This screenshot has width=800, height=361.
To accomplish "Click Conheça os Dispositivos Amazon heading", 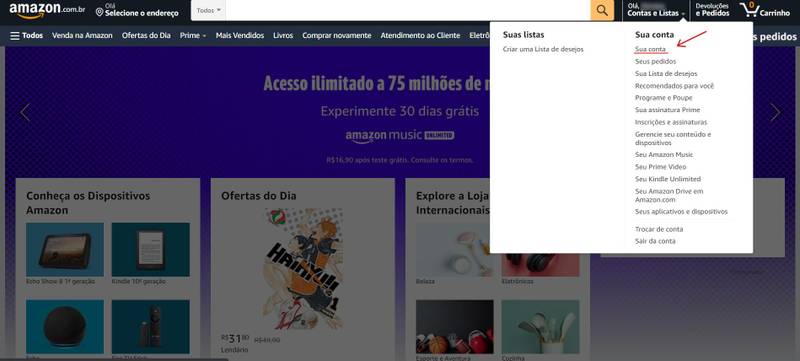I will 88,203.
